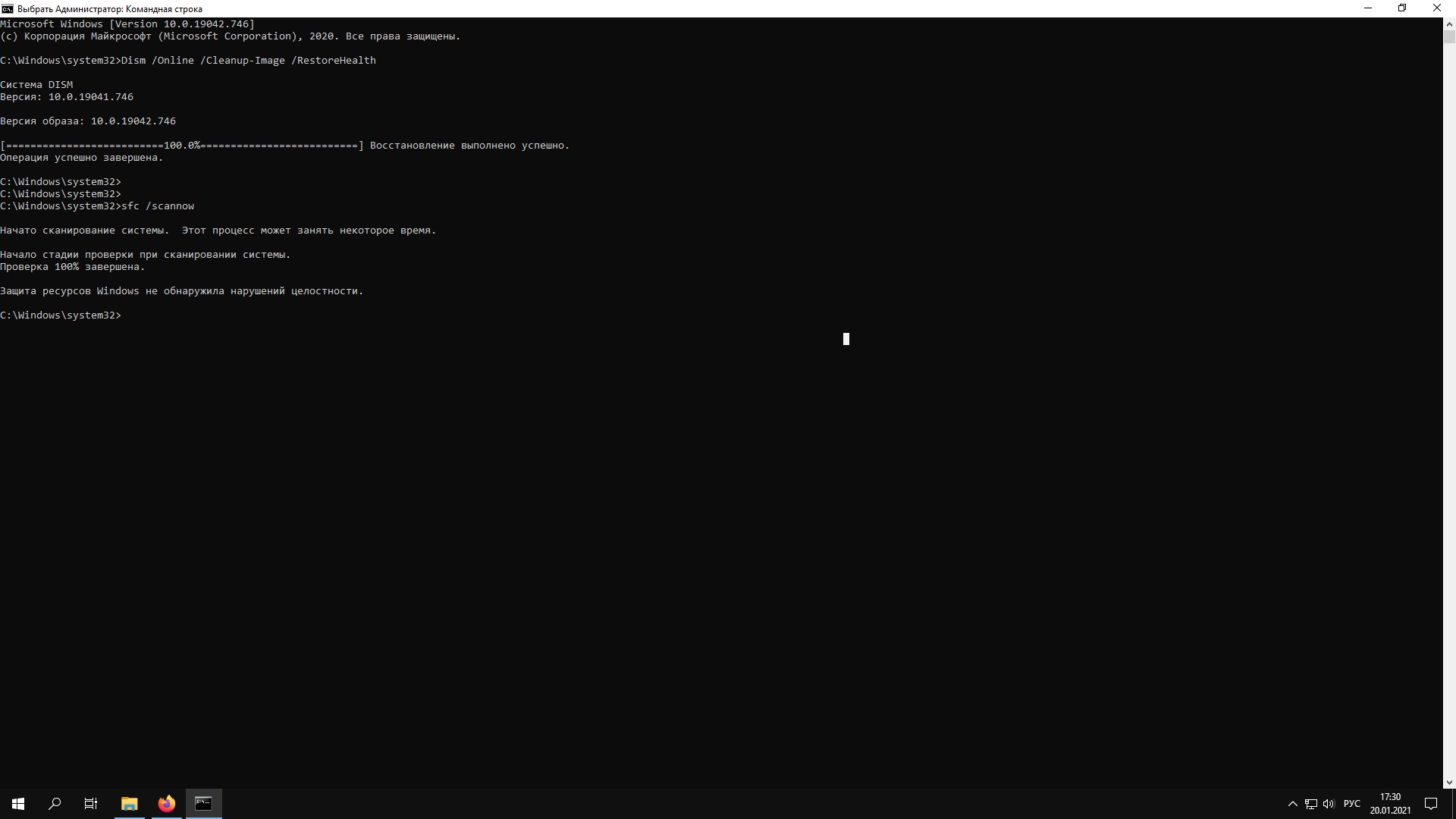Switch РУС input language indicator
Viewport: 1456px width, 819px height.
pos(1352,804)
